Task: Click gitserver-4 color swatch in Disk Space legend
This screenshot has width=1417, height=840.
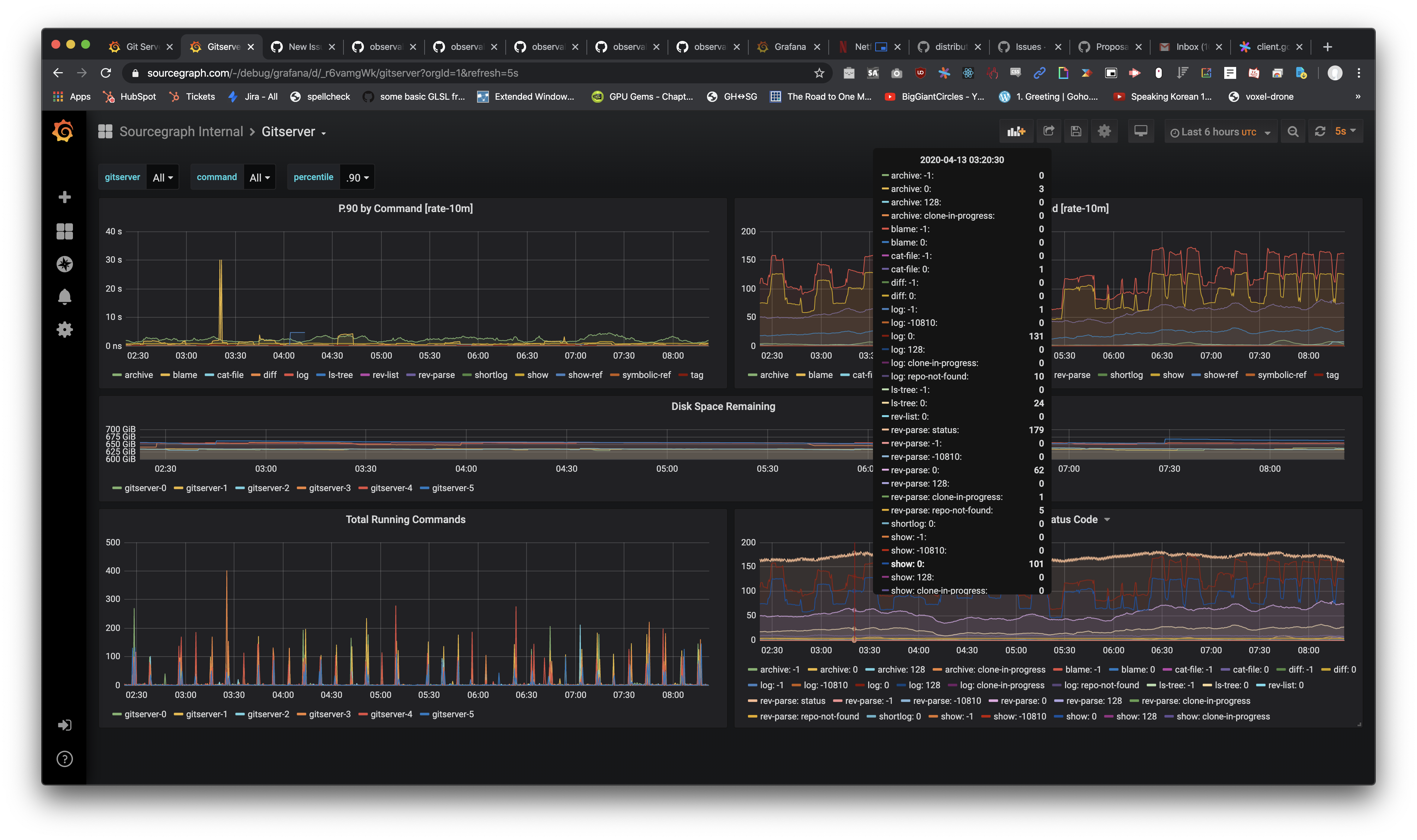Action: (364, 488)
